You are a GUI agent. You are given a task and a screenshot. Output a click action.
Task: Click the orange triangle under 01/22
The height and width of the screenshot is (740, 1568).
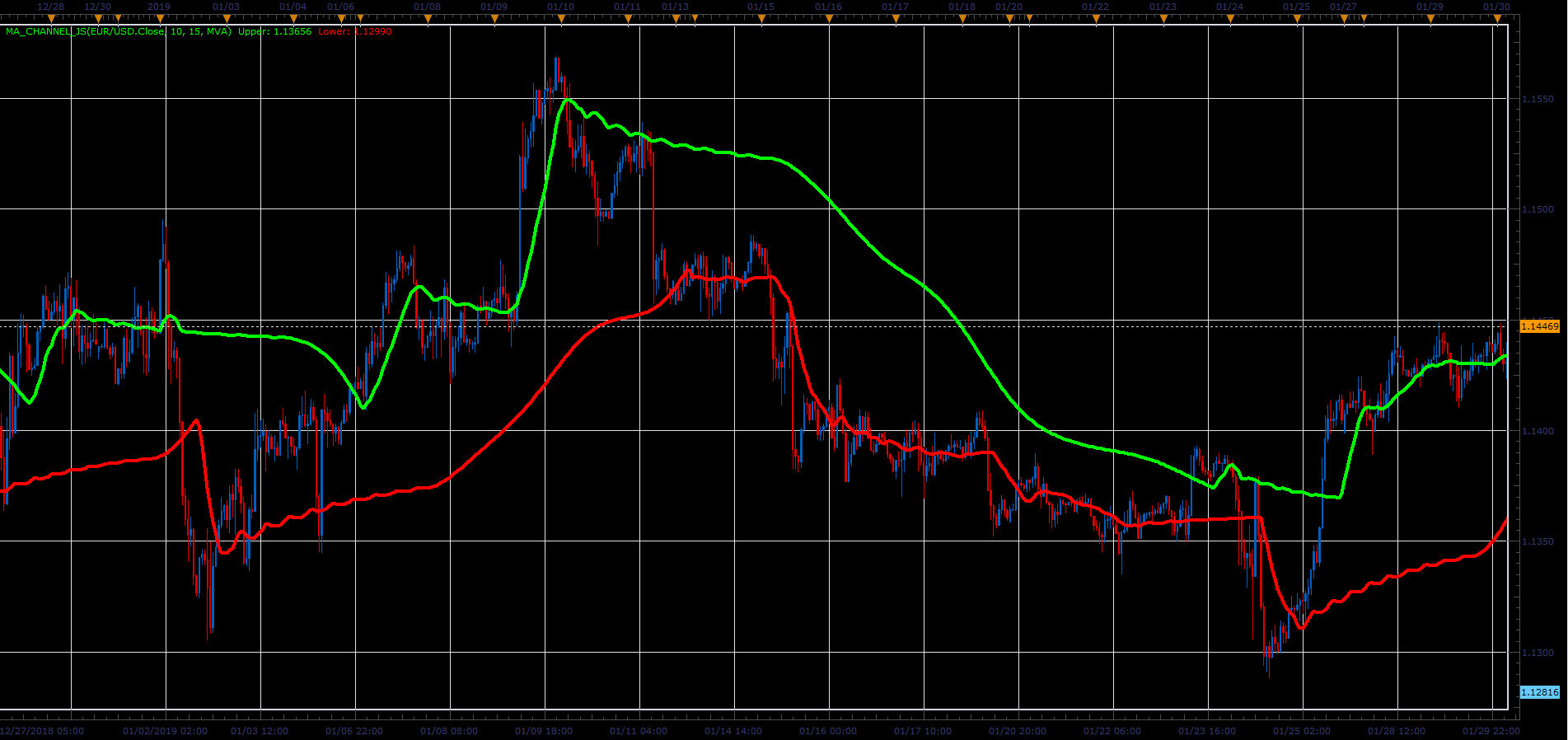point(1096,18)
